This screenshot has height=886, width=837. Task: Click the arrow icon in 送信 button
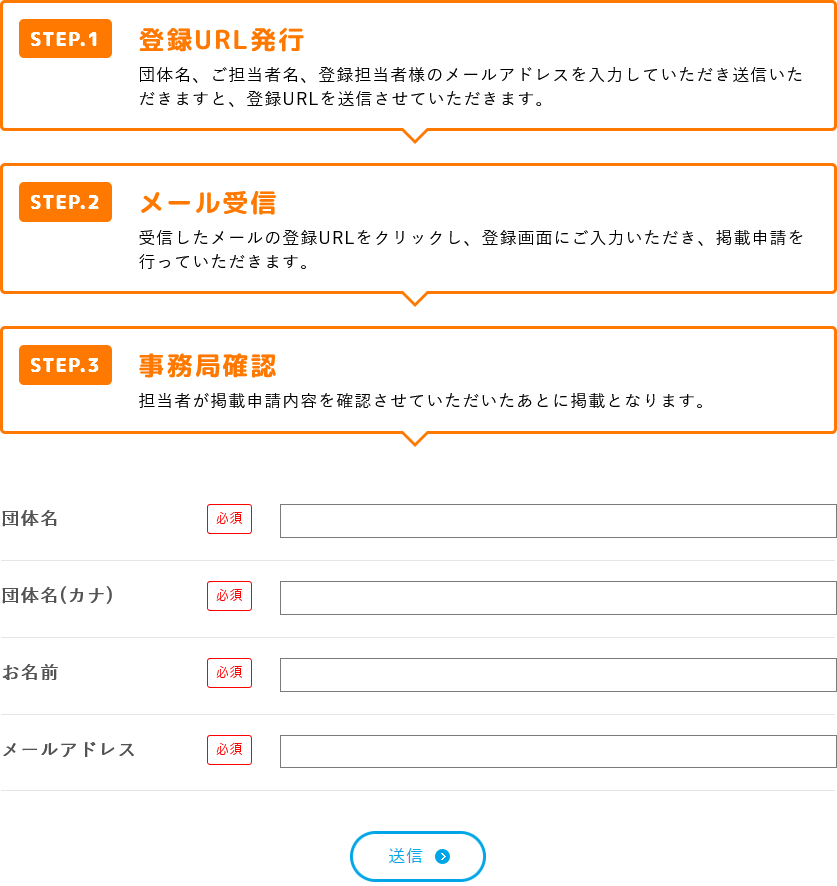(x=443, y=856)
